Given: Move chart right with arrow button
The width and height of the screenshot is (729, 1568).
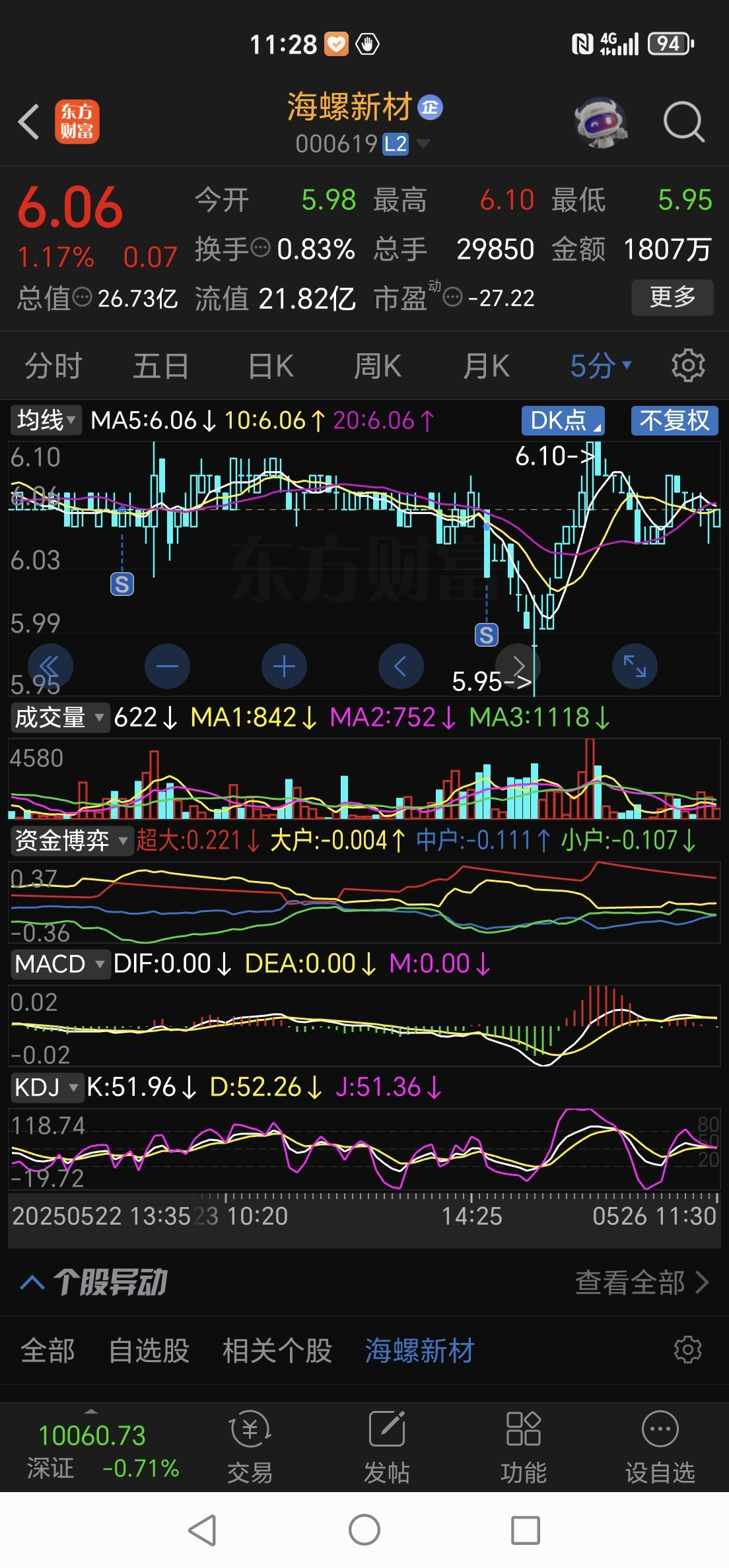Looking at the screenshot, I should pyautogui.click(x=518, y=666).
